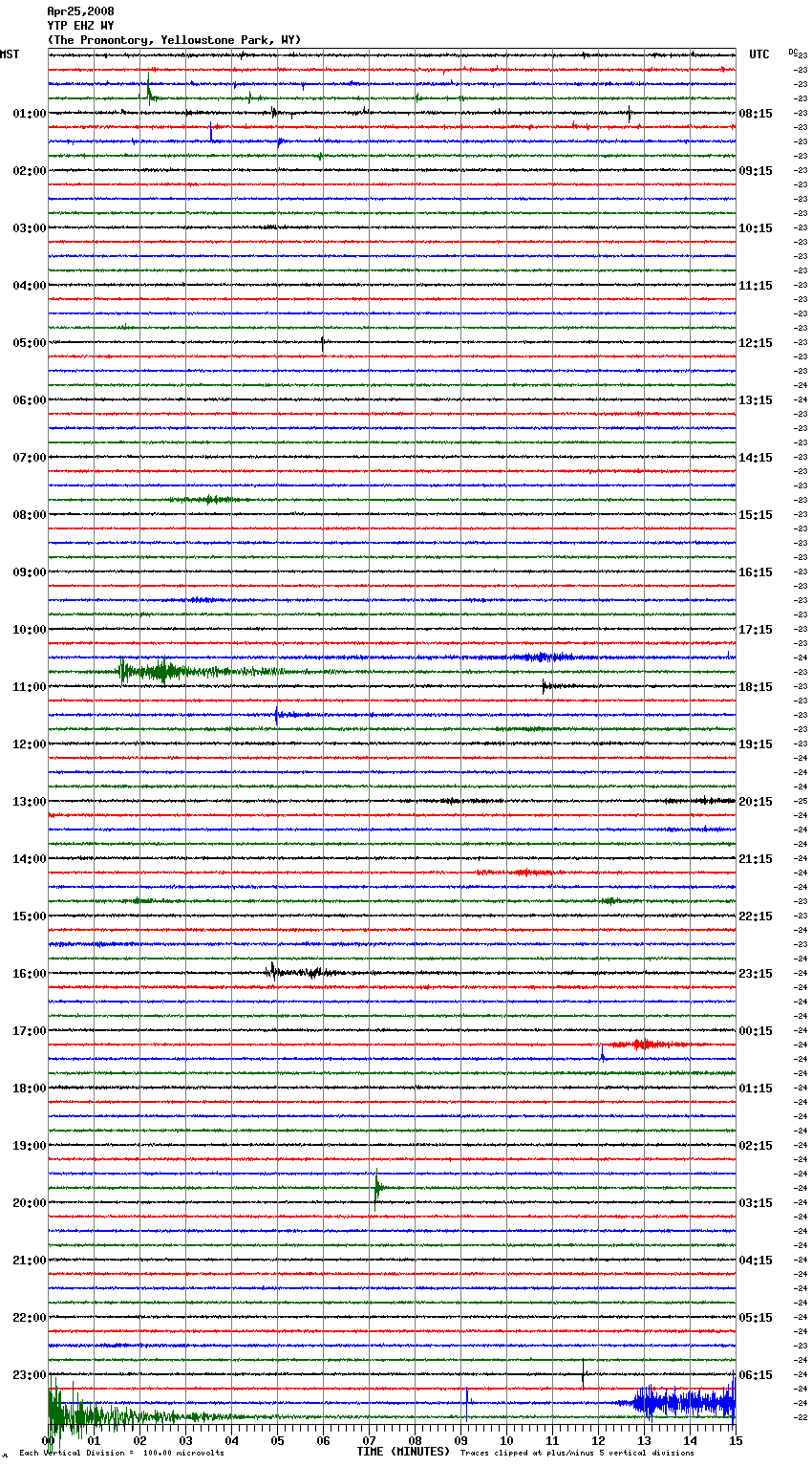Click the 08:15 UTC time label

tap(756, 114)
